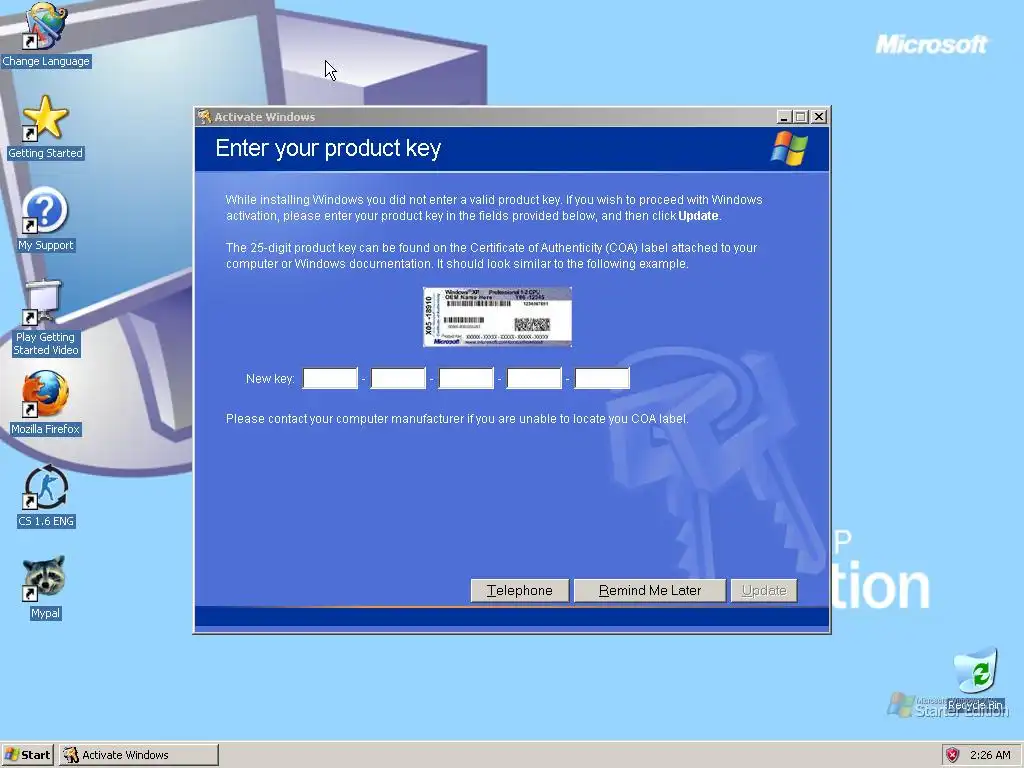This screenshot has width=1024, height=768.
Task: Click the Telephone button
Action: tap(520, 590)
